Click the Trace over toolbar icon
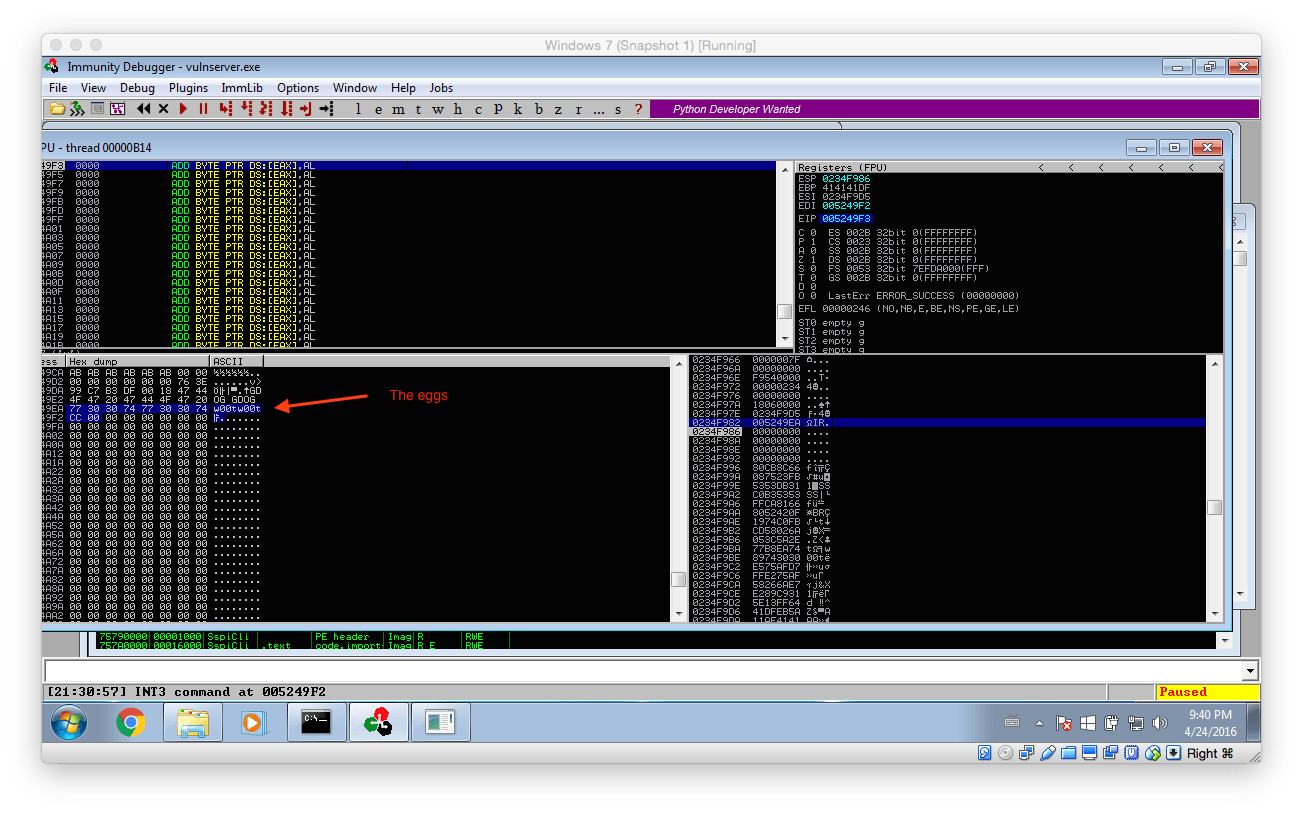The width and height of the screenshot is (1303, 813). 286,109
